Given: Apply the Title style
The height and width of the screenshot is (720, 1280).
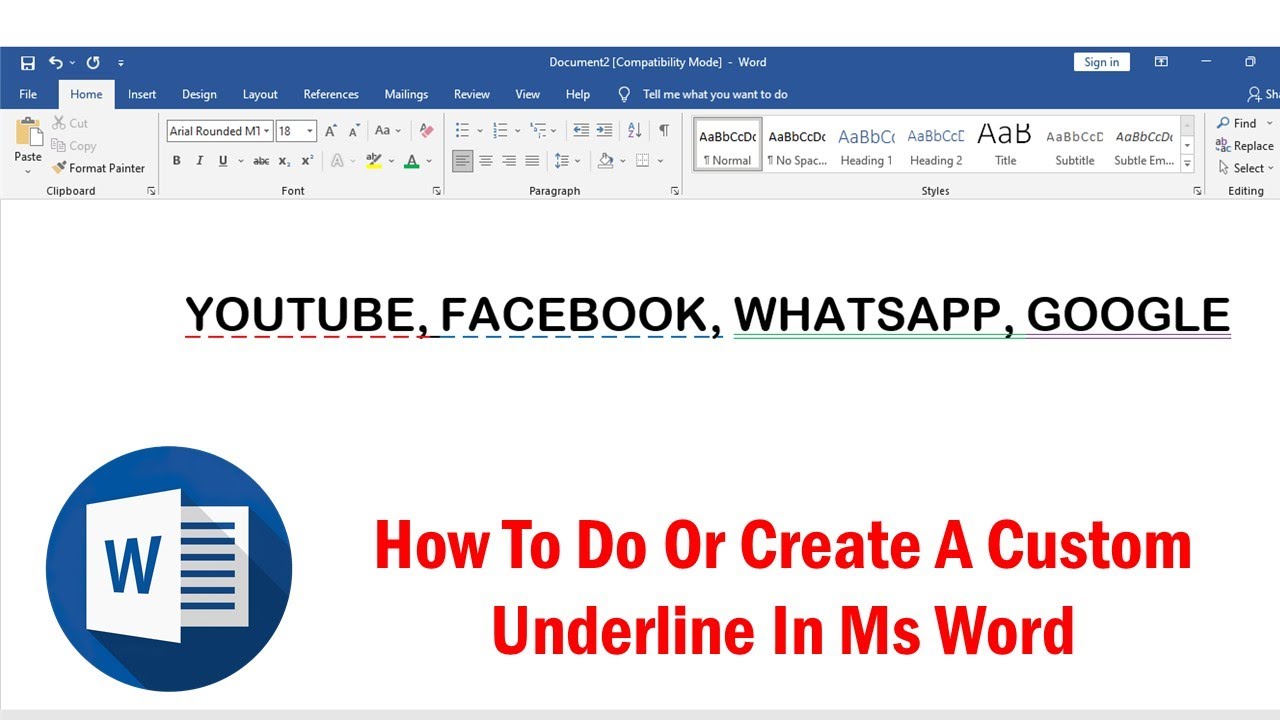Looking at the screenshot, I should pos(1005,145).
